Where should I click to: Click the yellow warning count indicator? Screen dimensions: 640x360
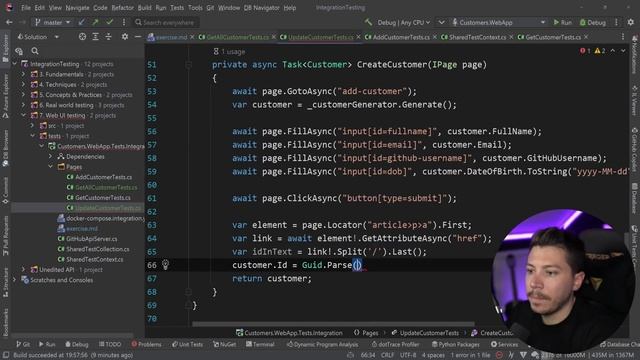(600, 51)
